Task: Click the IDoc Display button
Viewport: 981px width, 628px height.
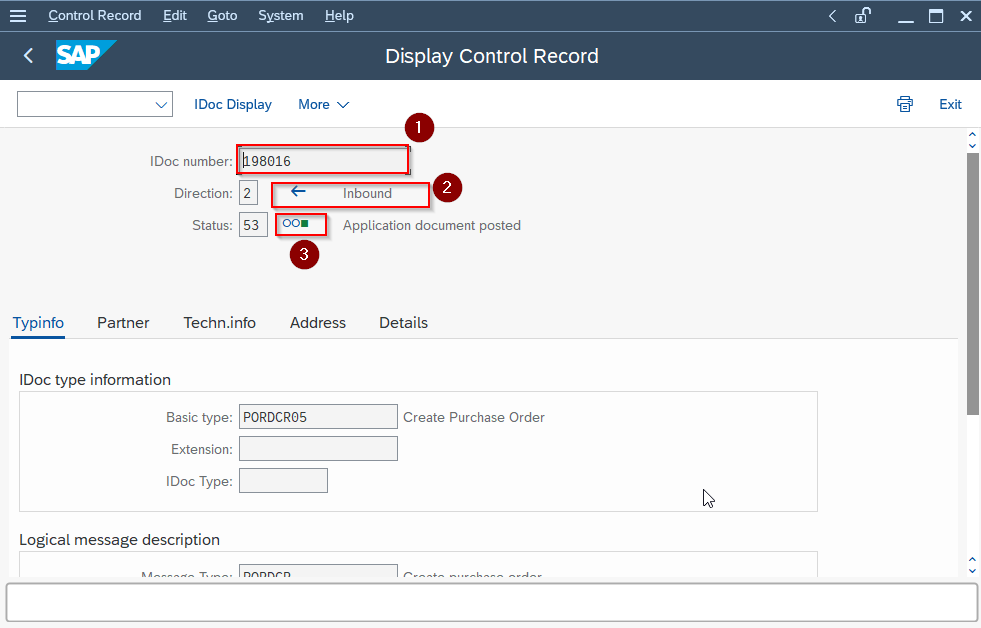Action: pos(233,104)
